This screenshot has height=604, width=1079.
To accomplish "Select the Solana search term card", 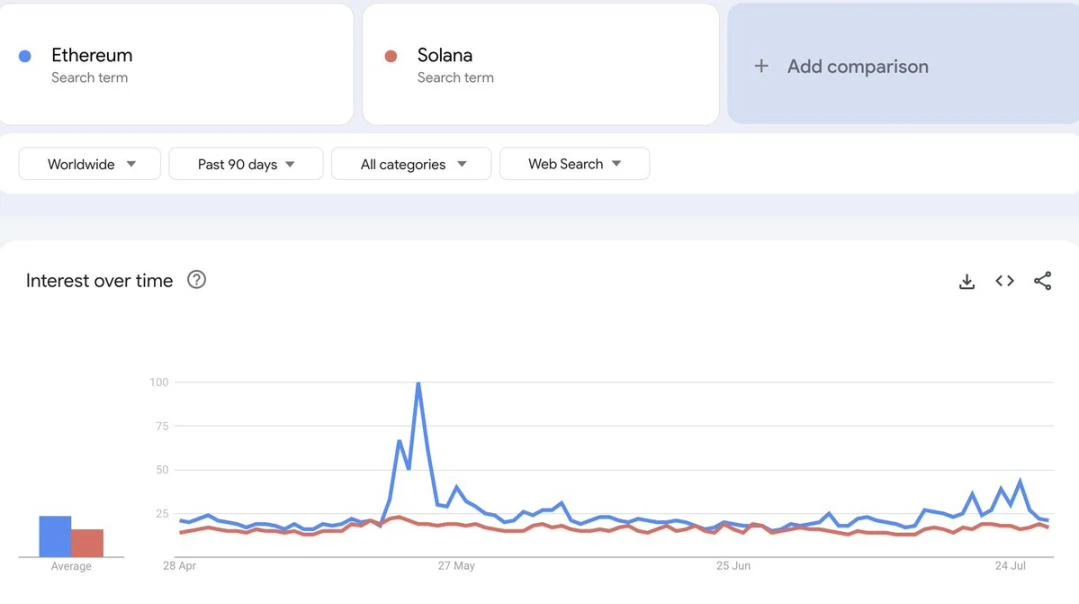I will [541, 63].
